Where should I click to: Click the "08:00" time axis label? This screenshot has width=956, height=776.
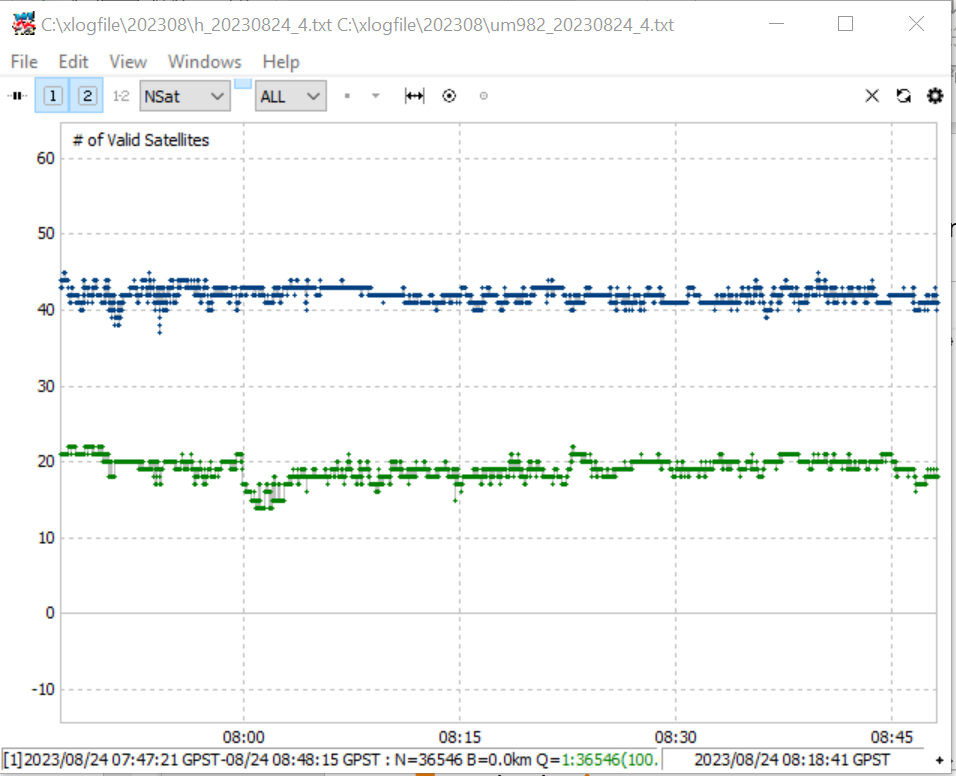pyautogui.click(x=244, y=737)
